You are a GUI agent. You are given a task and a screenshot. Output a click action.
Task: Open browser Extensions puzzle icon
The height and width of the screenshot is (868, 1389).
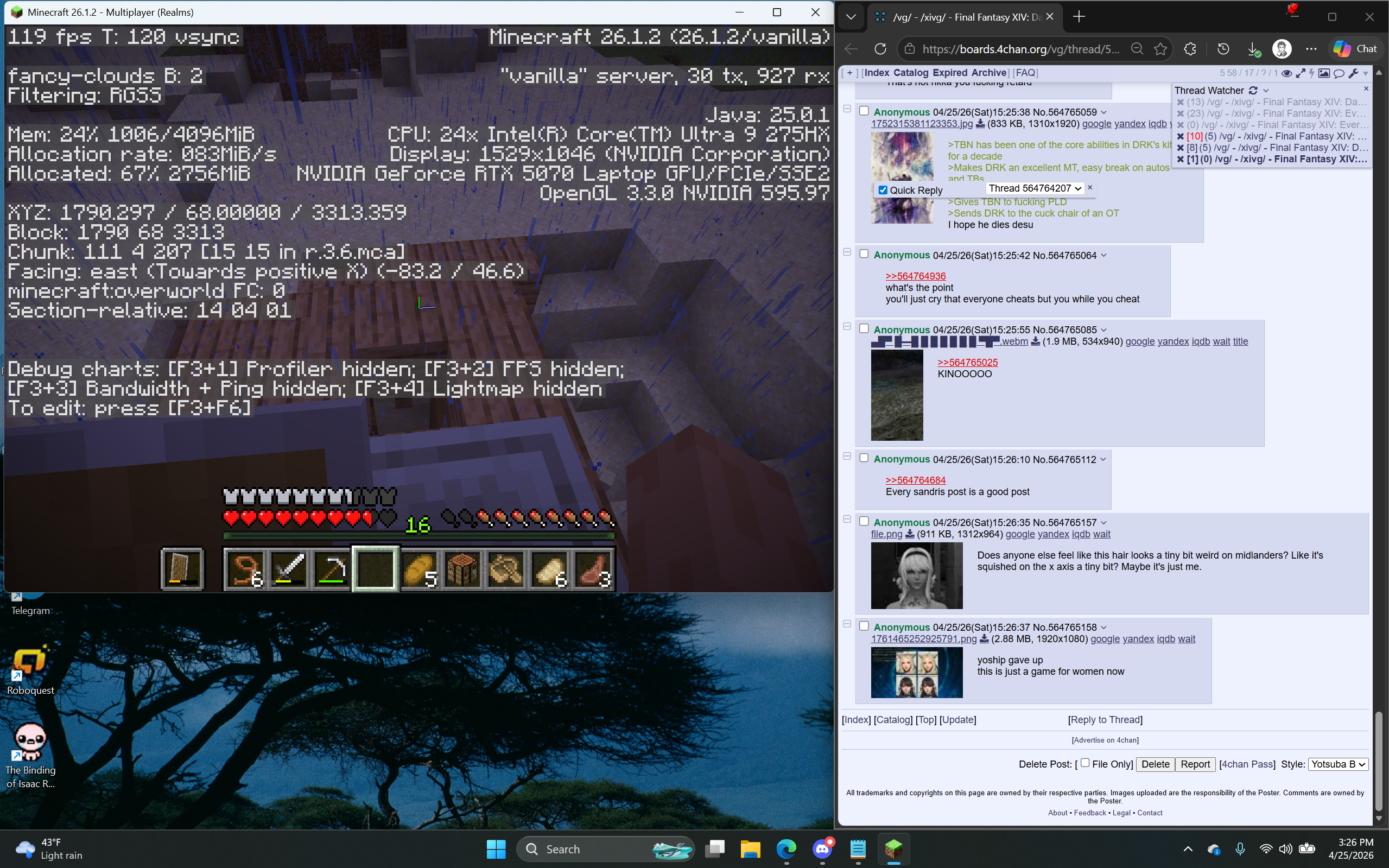point(1190,49)
